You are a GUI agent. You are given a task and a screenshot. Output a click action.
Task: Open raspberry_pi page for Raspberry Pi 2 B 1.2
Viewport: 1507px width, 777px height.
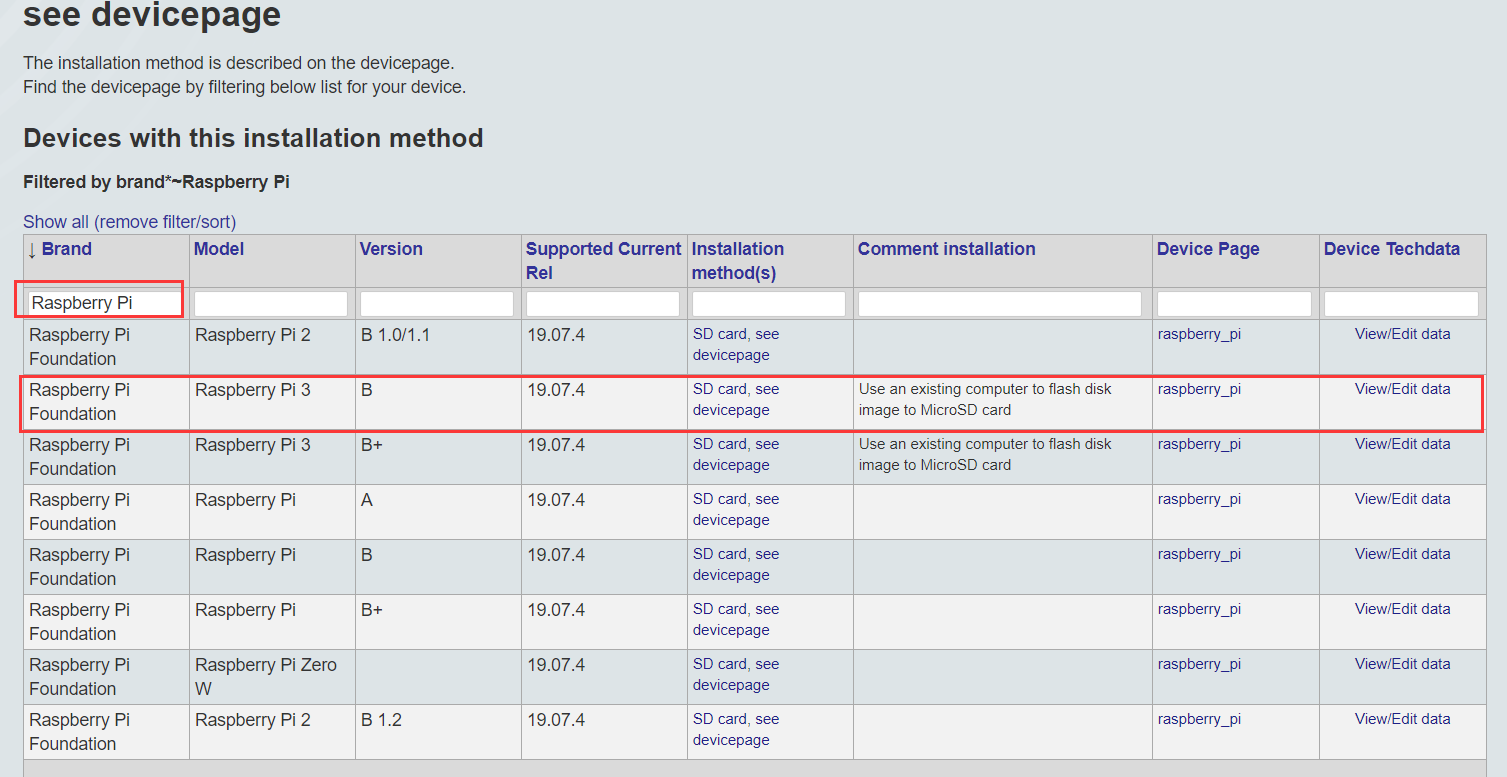(x=1199, y=719)
